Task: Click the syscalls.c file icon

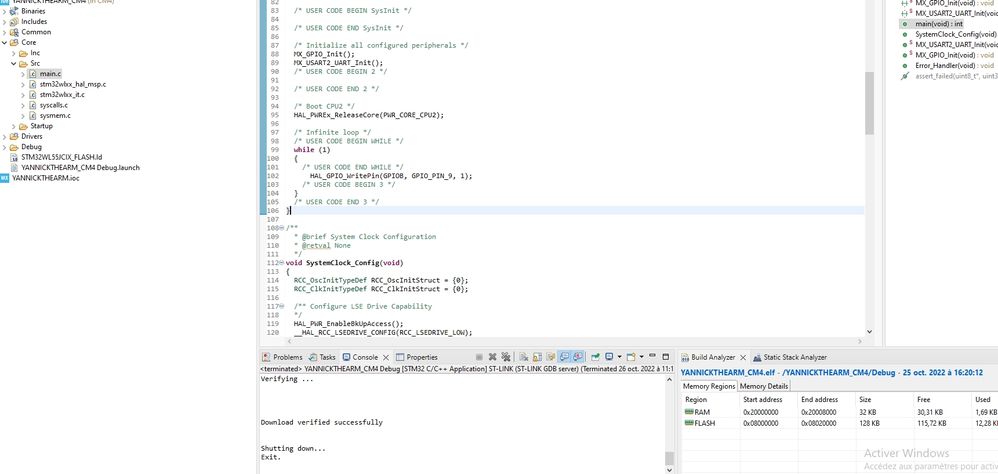Action: (32, 105)
